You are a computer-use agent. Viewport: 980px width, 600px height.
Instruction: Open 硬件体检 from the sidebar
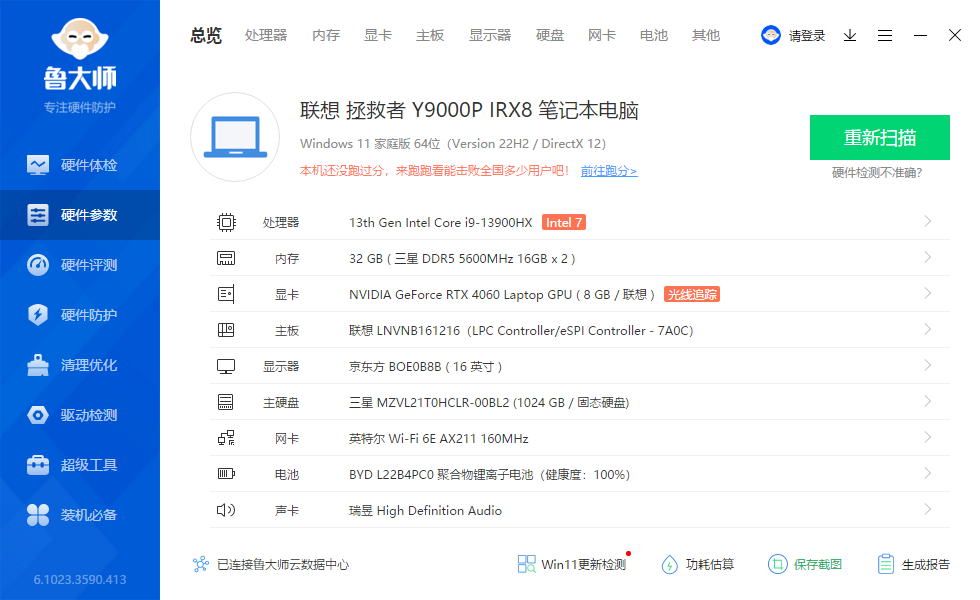[x=79, y=165]
